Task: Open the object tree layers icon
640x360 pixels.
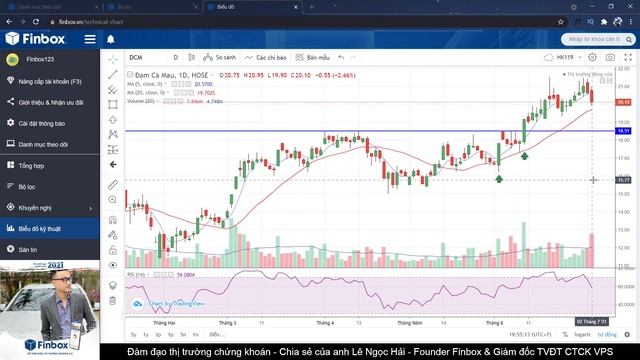Action: click(x=113, y=285)
